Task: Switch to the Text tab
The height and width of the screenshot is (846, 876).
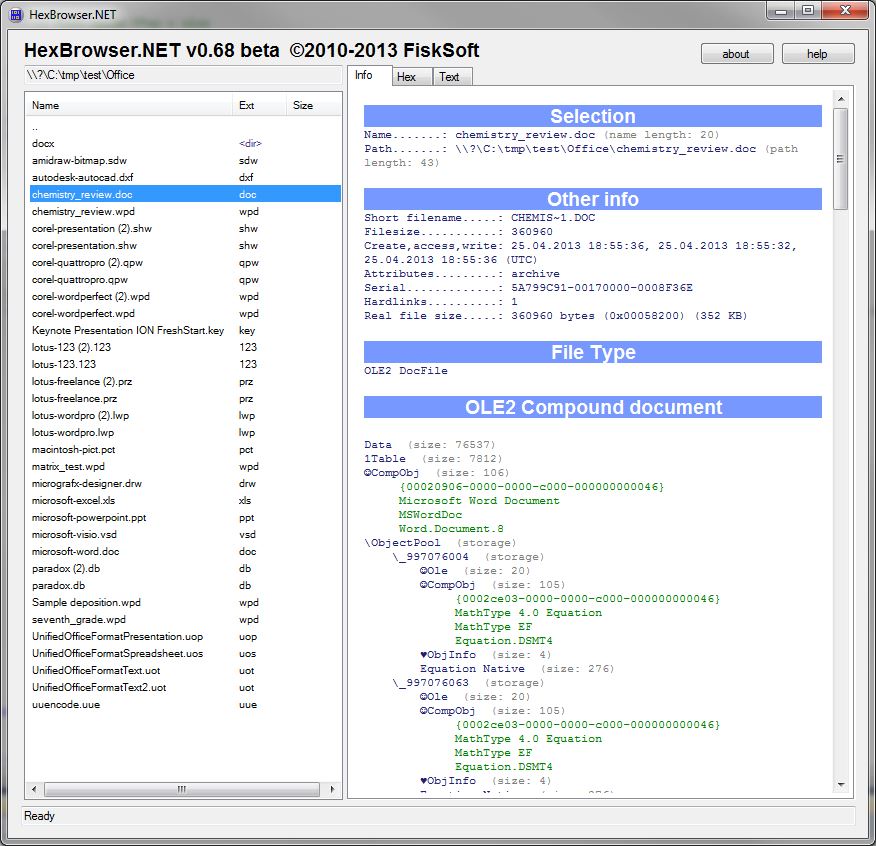Action: tap(453, 77)
